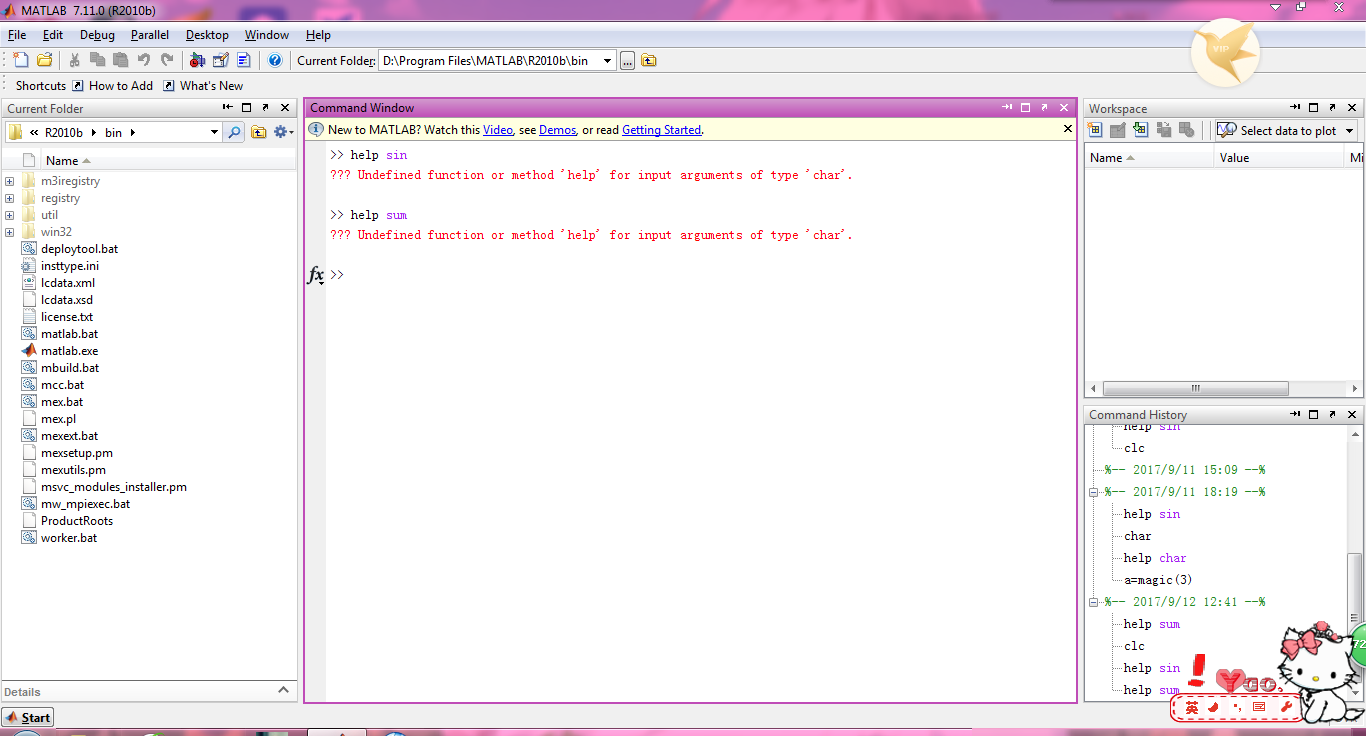Click the Import data icon in Workspace
Screen dimensions: 1366x736
pyautogui.click(x=1140, y=130)
